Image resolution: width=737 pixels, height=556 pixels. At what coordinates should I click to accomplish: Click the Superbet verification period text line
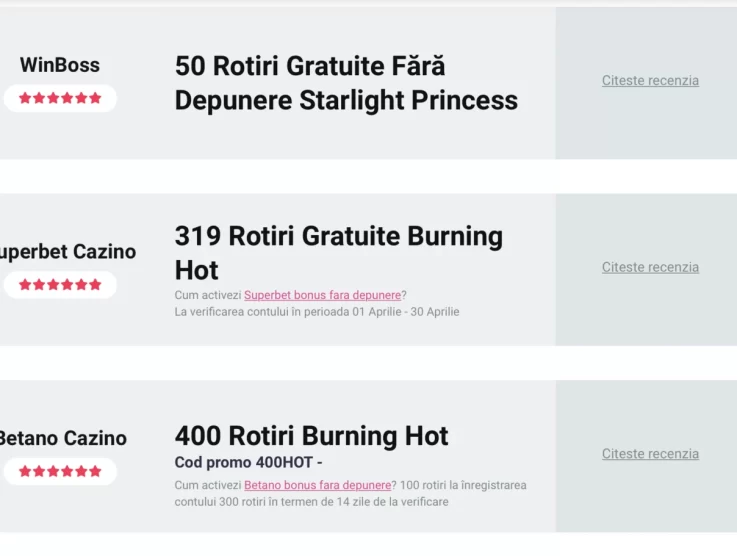click(x=317, y=312)
